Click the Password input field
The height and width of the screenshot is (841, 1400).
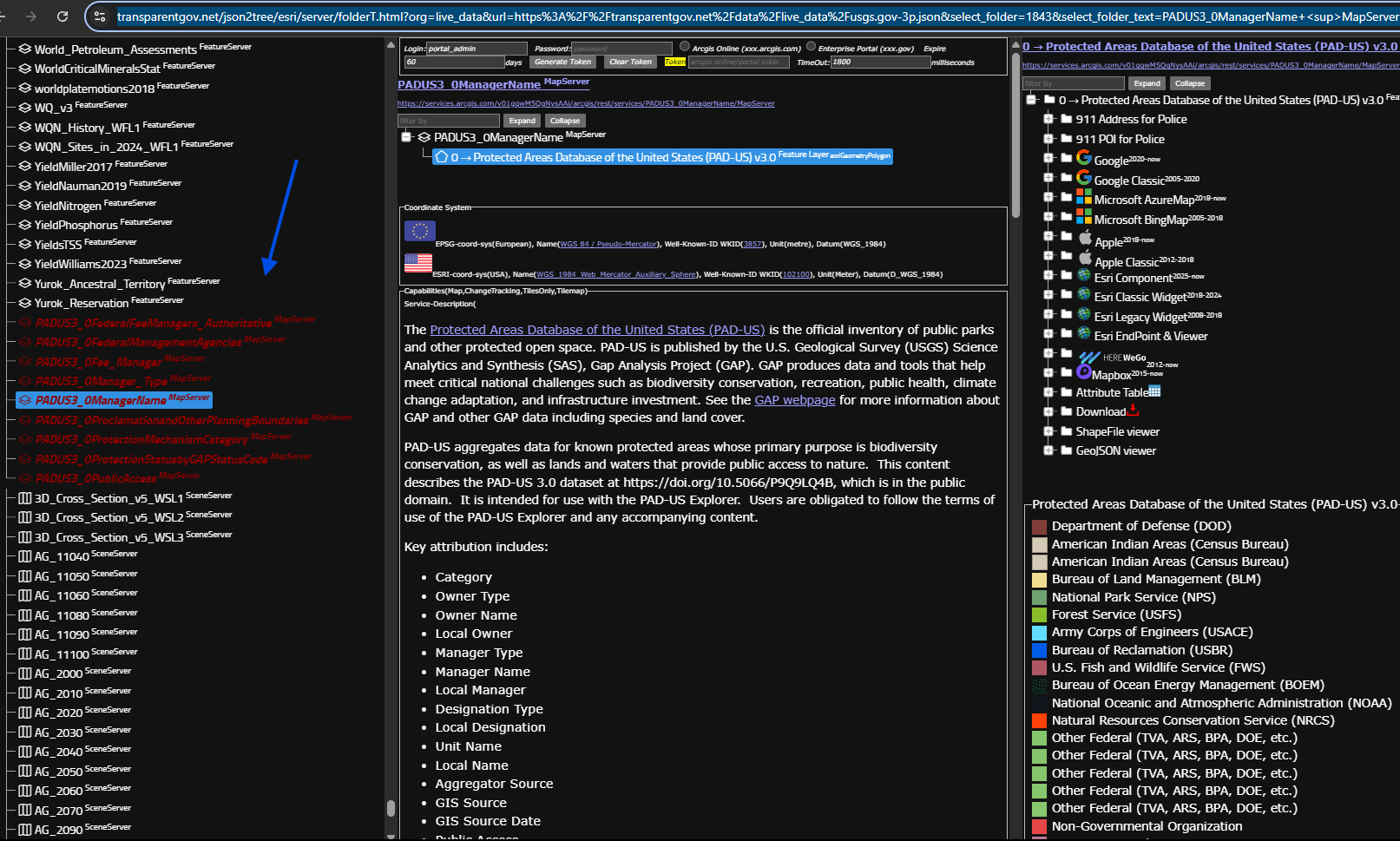tap(621, 49)
